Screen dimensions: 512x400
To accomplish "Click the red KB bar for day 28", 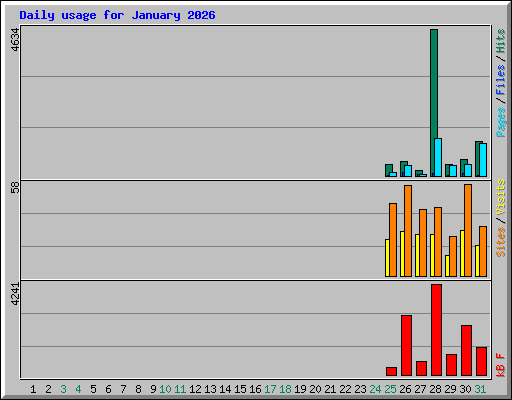I will point(436,330).
